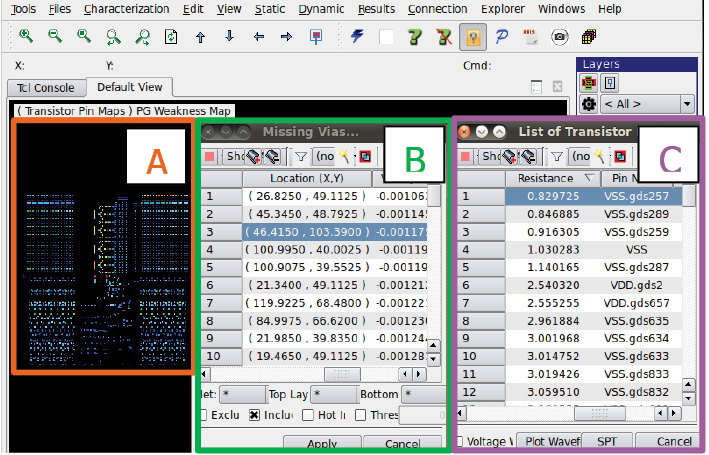Tick the Exclu checkbox
The width and height of the screenshot is (709, 455).
tap(204, 415)
